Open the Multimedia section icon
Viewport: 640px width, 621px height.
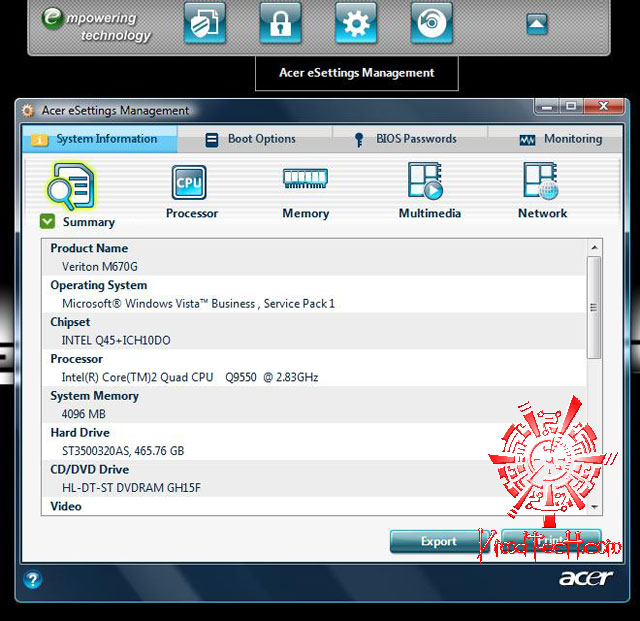tap(425, 181)
